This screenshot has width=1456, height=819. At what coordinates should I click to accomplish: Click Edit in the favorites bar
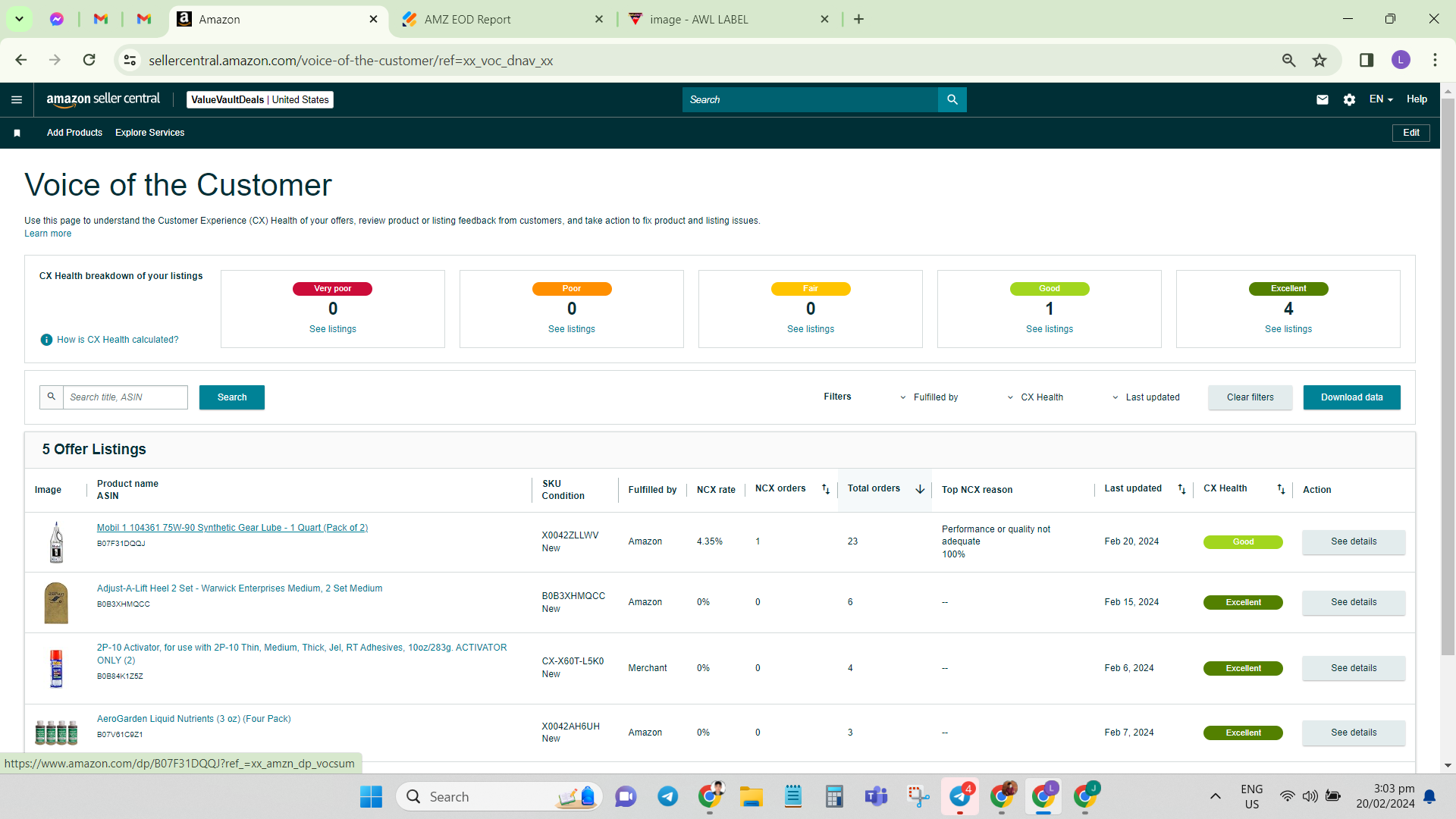[x=1411, y=133]
